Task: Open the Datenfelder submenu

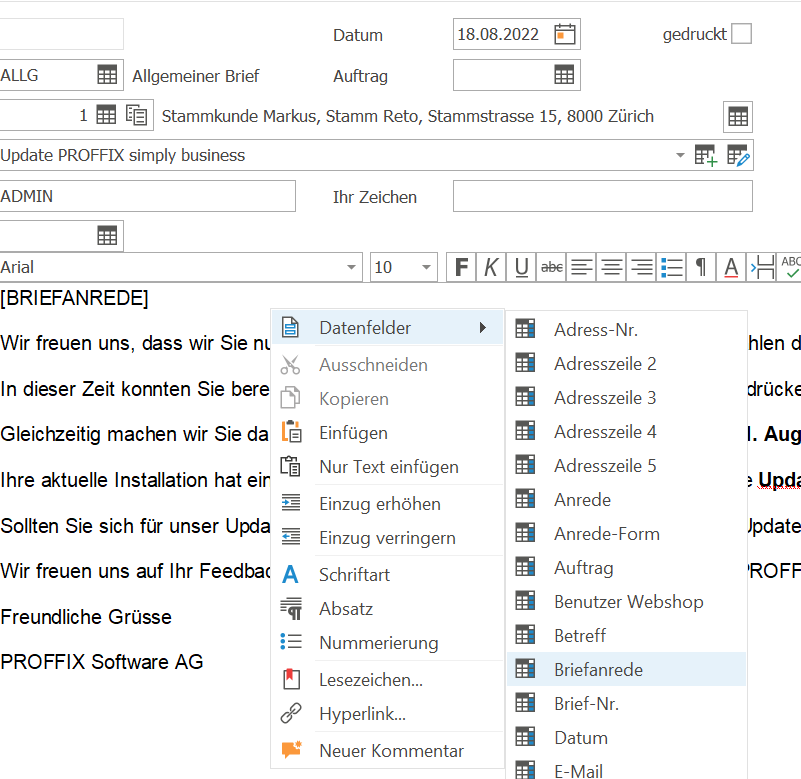Action: (x=388, y=328)
